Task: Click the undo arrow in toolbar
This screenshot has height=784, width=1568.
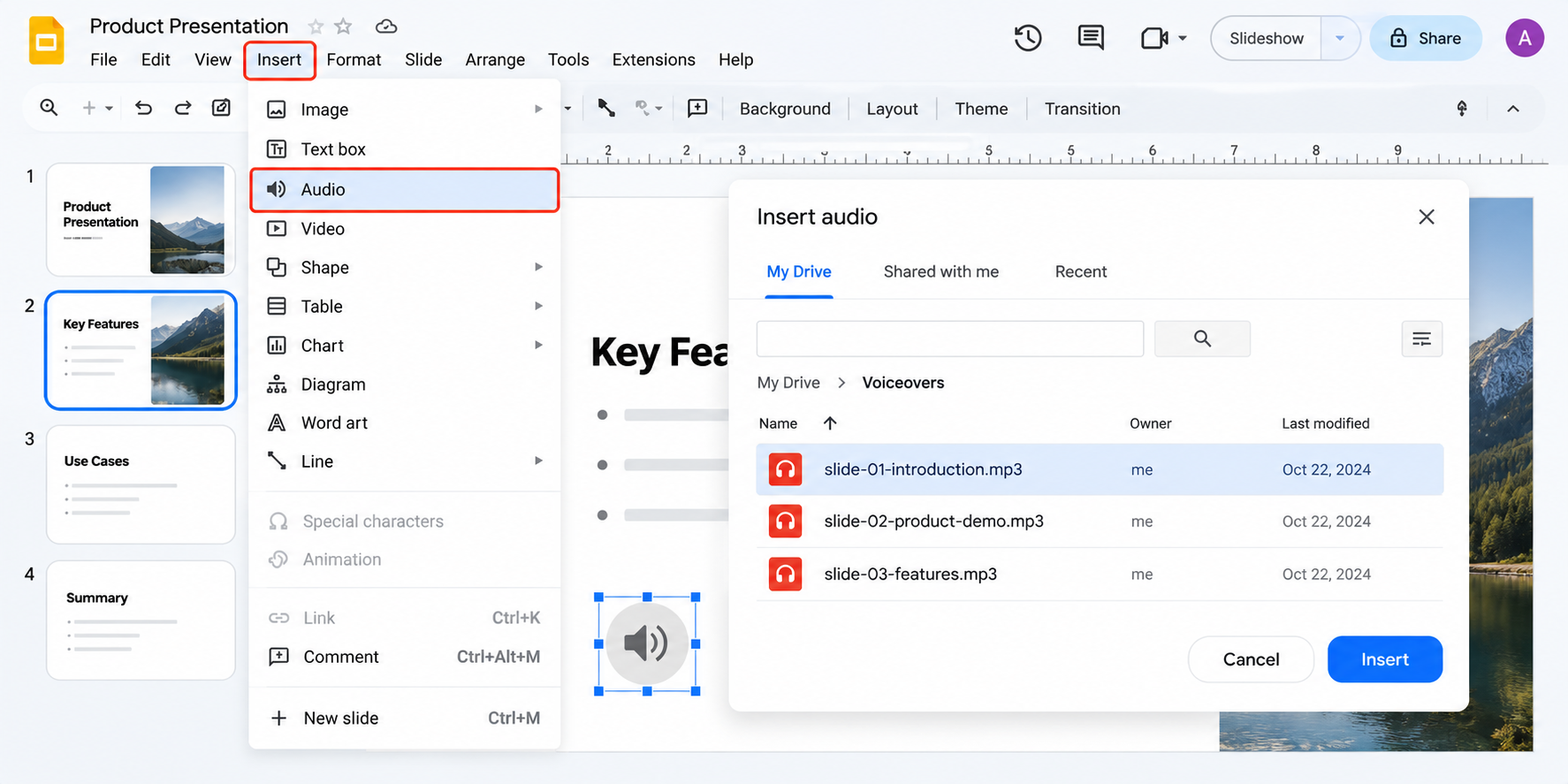Action: 143,108
